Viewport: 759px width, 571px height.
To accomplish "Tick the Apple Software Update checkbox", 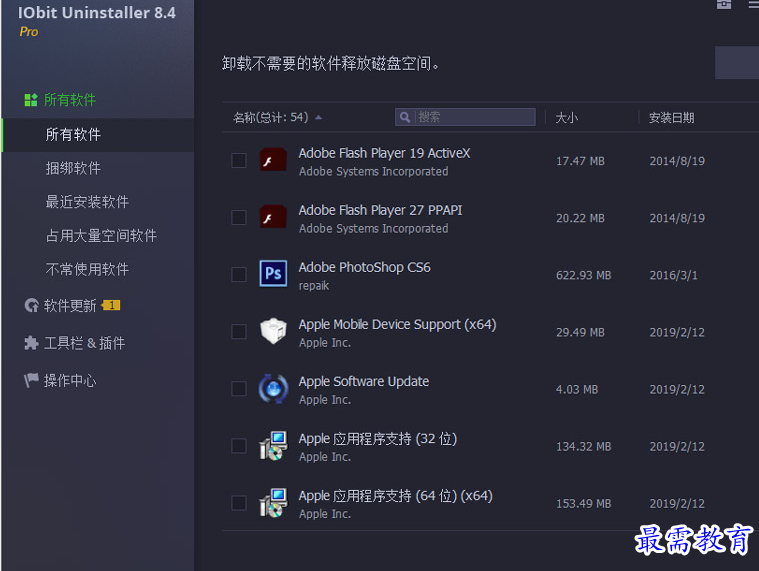I will [x=239, y=389].
